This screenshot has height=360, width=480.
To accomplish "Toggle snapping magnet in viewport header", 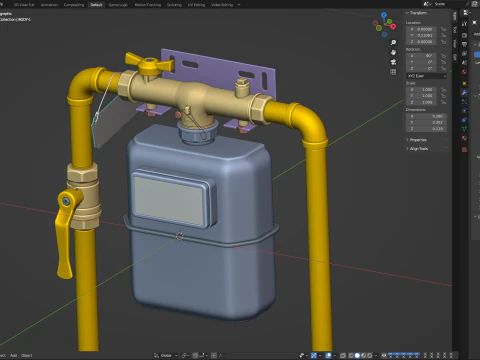I will click(x=195, y=355).
